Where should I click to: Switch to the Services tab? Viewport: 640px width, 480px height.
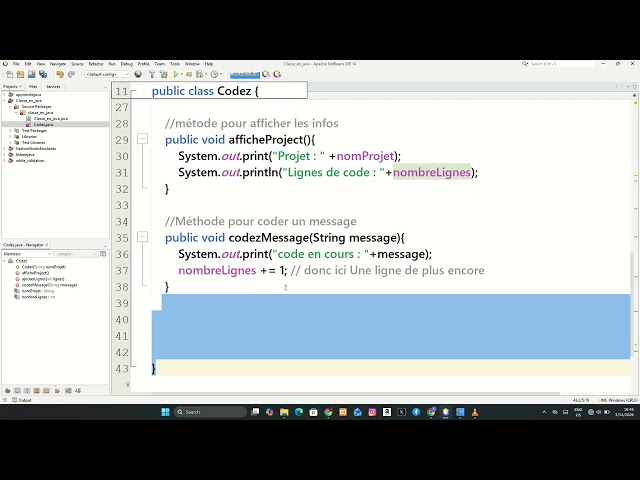[x=53, y=87]
